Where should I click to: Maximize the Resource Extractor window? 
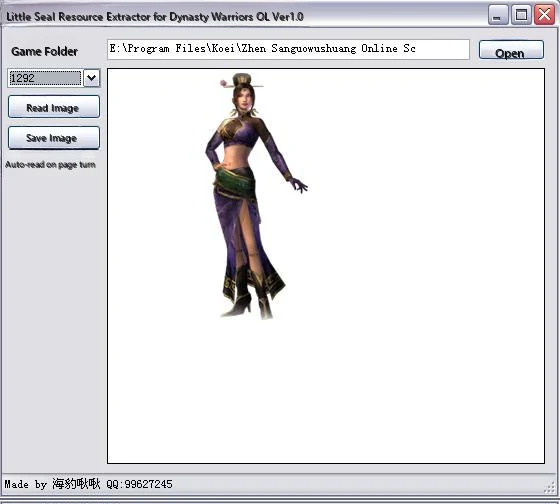click(521, 15)
